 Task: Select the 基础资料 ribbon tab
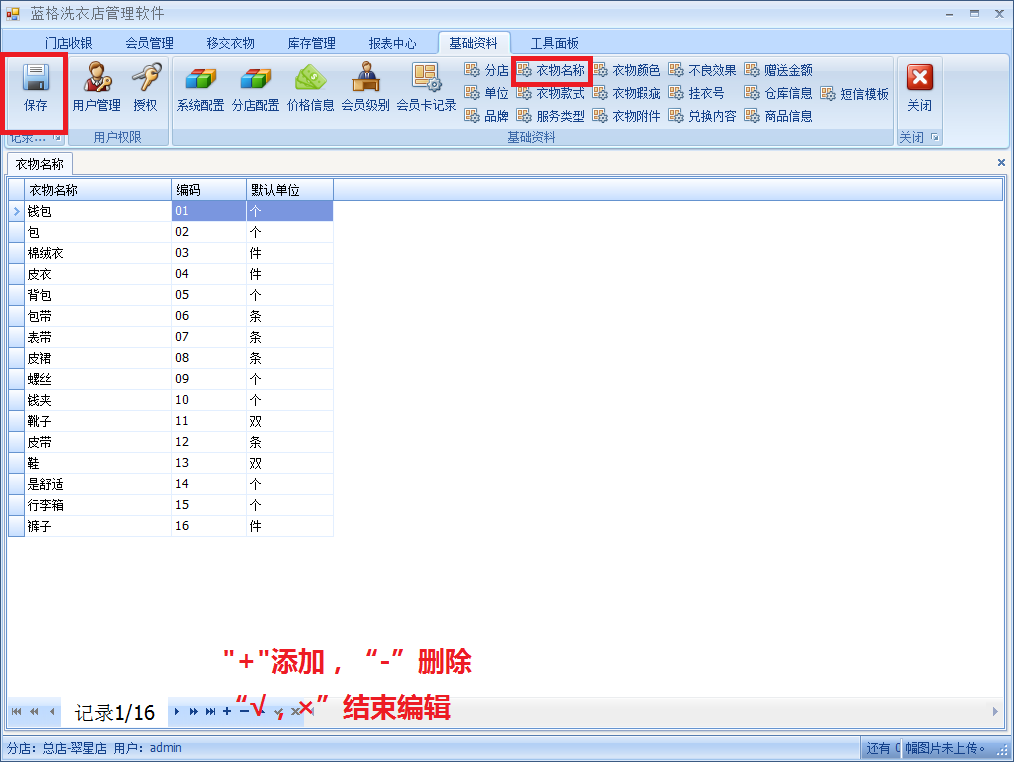(x=473, y=43)
